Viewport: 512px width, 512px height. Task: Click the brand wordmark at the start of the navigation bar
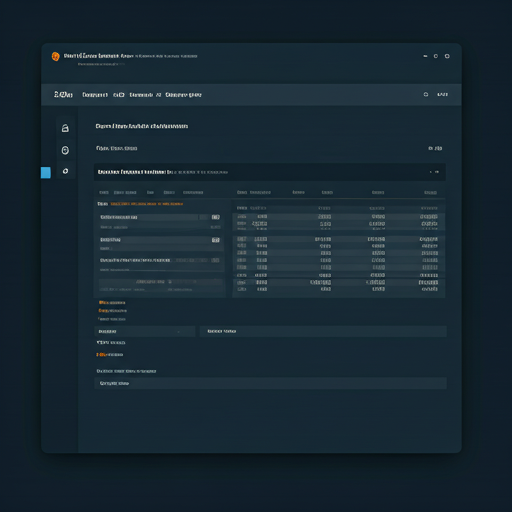[x=63, y=95]
